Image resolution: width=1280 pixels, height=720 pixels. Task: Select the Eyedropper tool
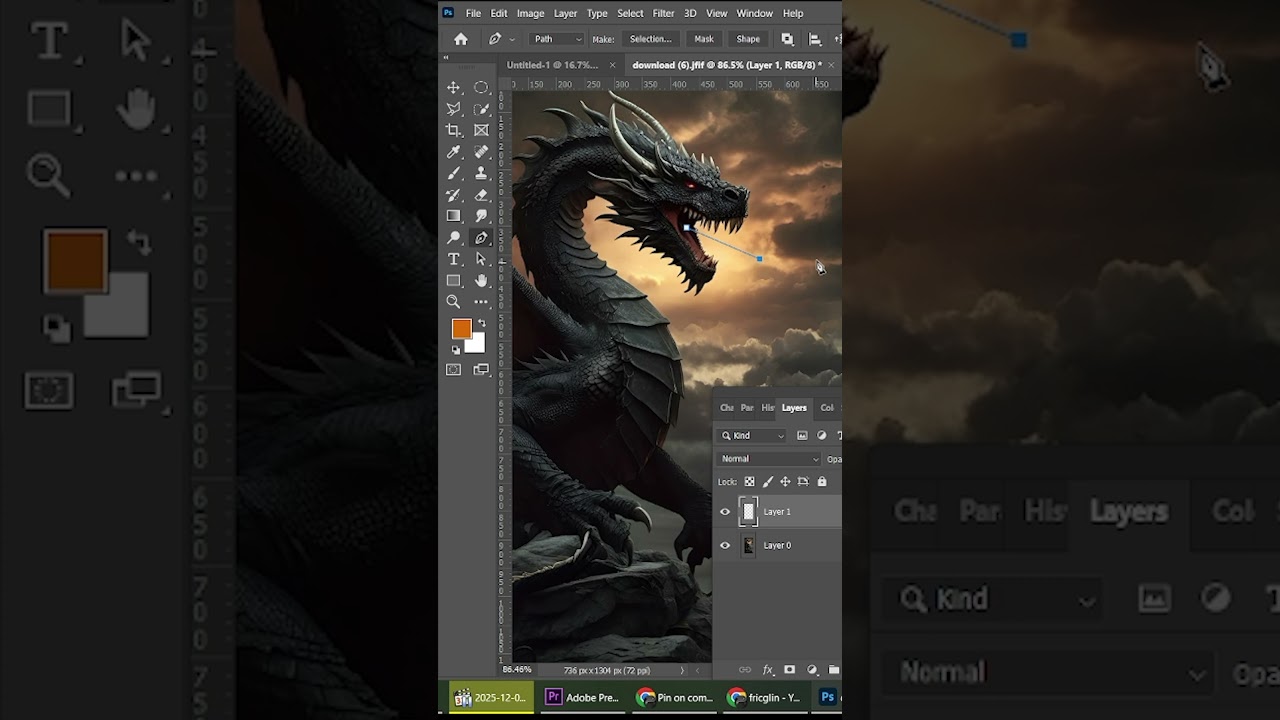pos(454,152)
